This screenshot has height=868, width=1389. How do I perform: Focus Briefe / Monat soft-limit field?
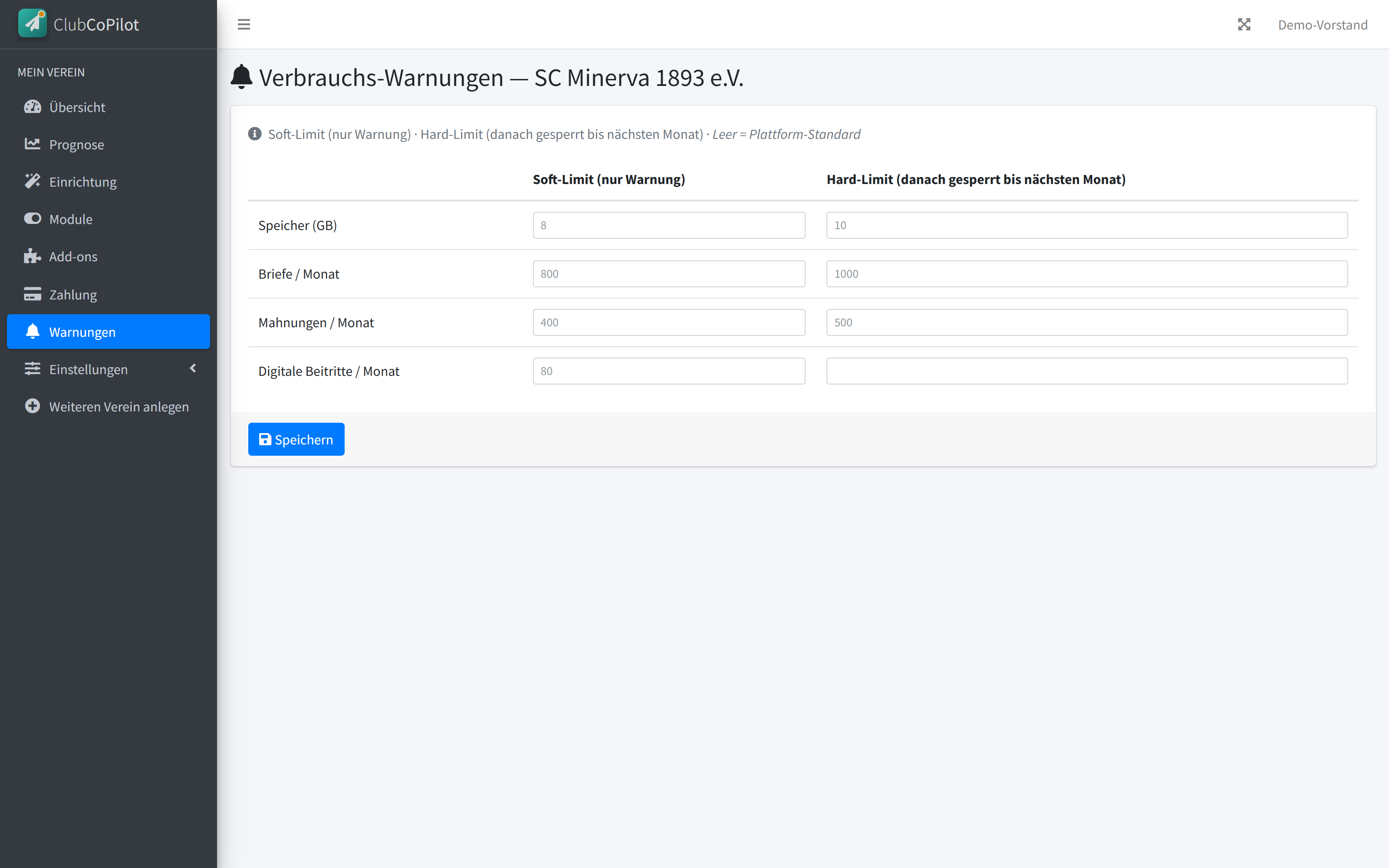[x=668, y=274]
